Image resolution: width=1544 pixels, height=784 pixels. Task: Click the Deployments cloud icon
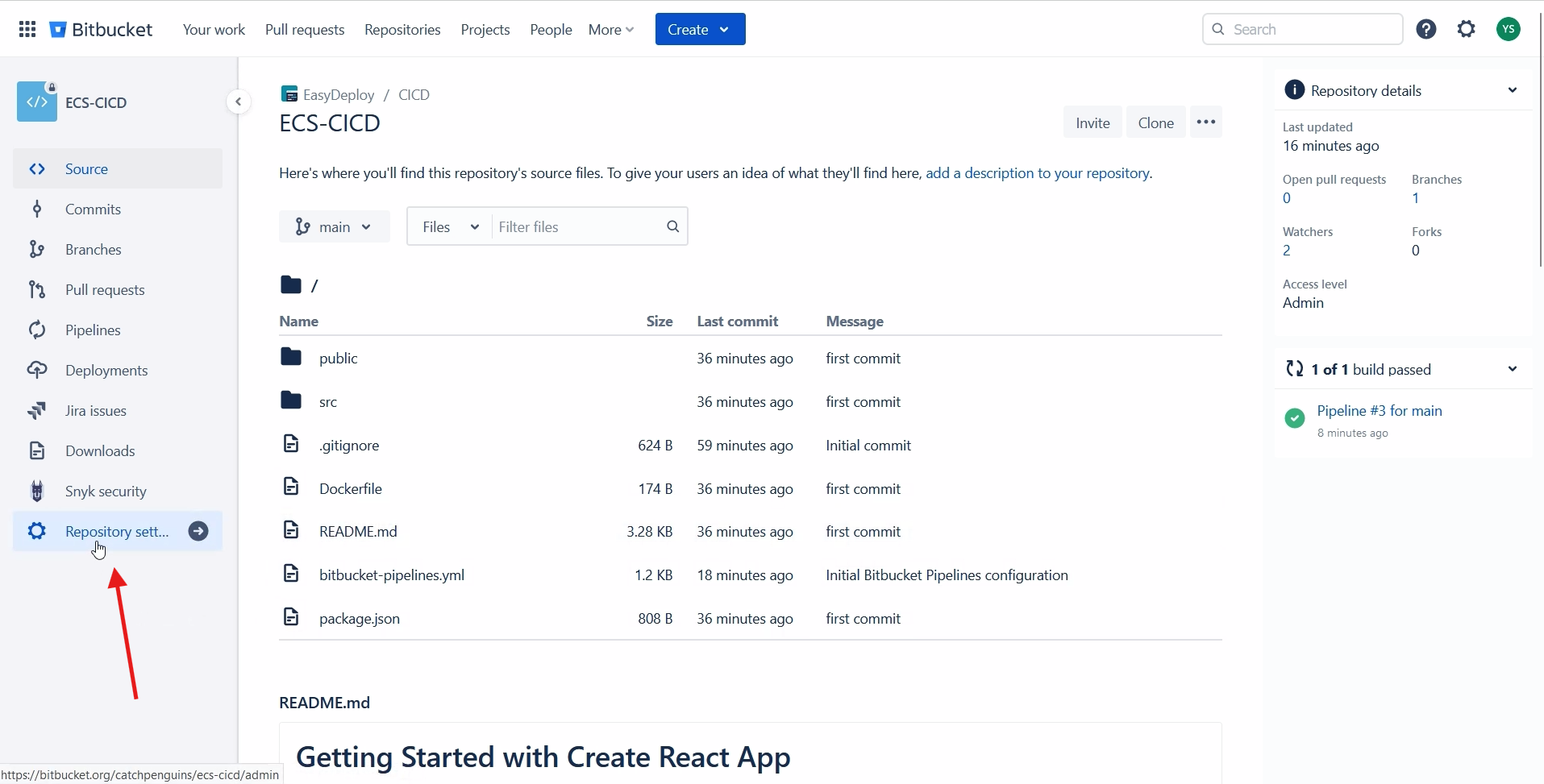37,371
